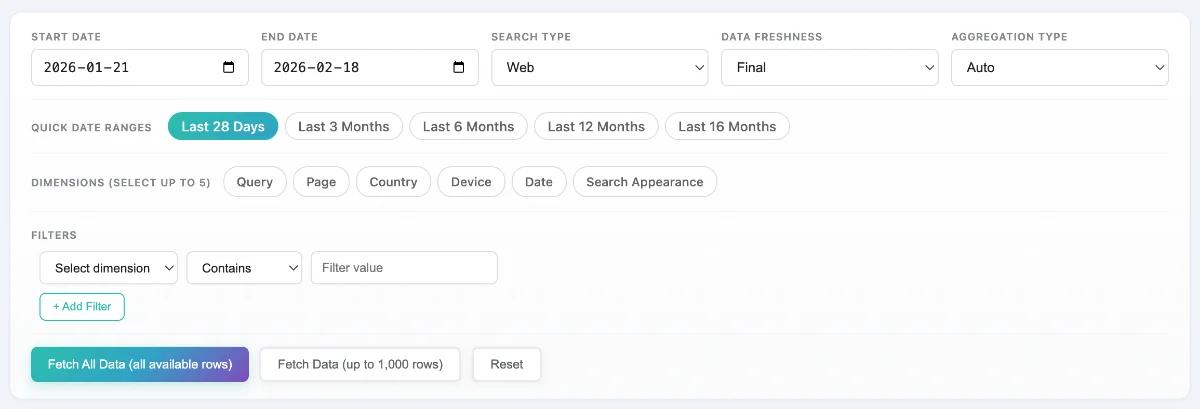The width and height of the screenshot is (1200, 409).
Task: Click into the Filter value field
Action: 404,268
